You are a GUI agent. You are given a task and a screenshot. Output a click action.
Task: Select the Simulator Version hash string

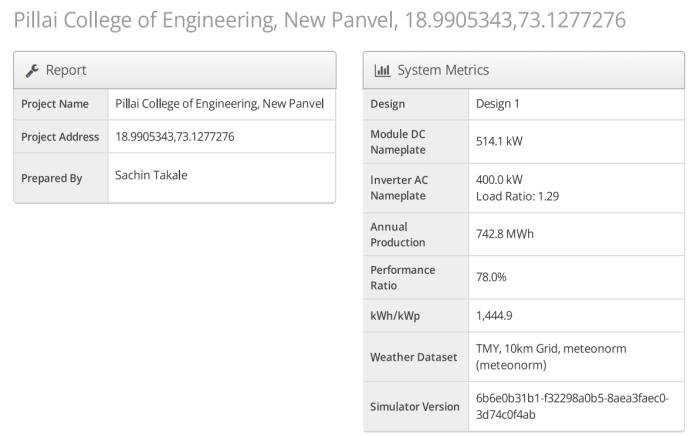point(572,406)
